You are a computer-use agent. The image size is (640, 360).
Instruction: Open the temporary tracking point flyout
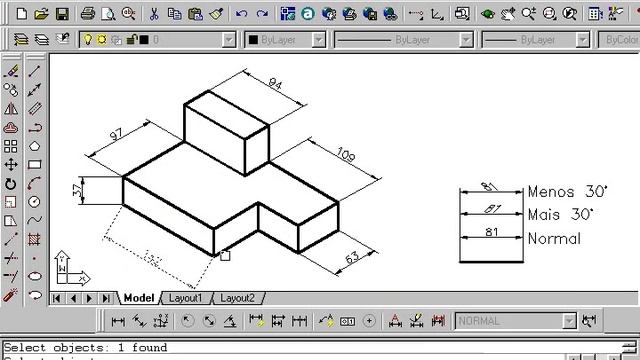tap(416, 14)
